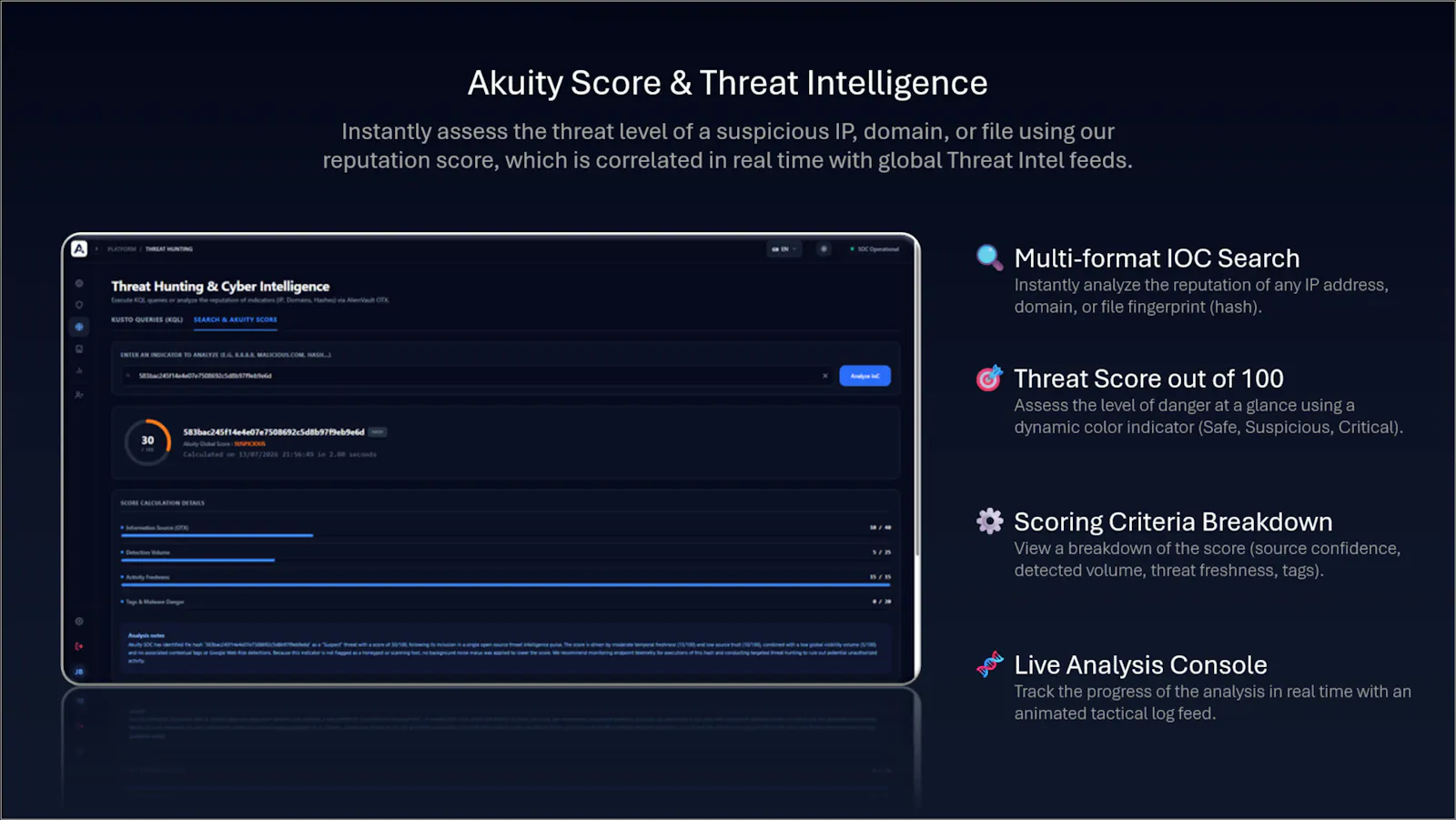Viewport: 1456px width, 820px height.
Task: Toggle the light/dark theme sun icon
Action: click(x=824, y=248)
